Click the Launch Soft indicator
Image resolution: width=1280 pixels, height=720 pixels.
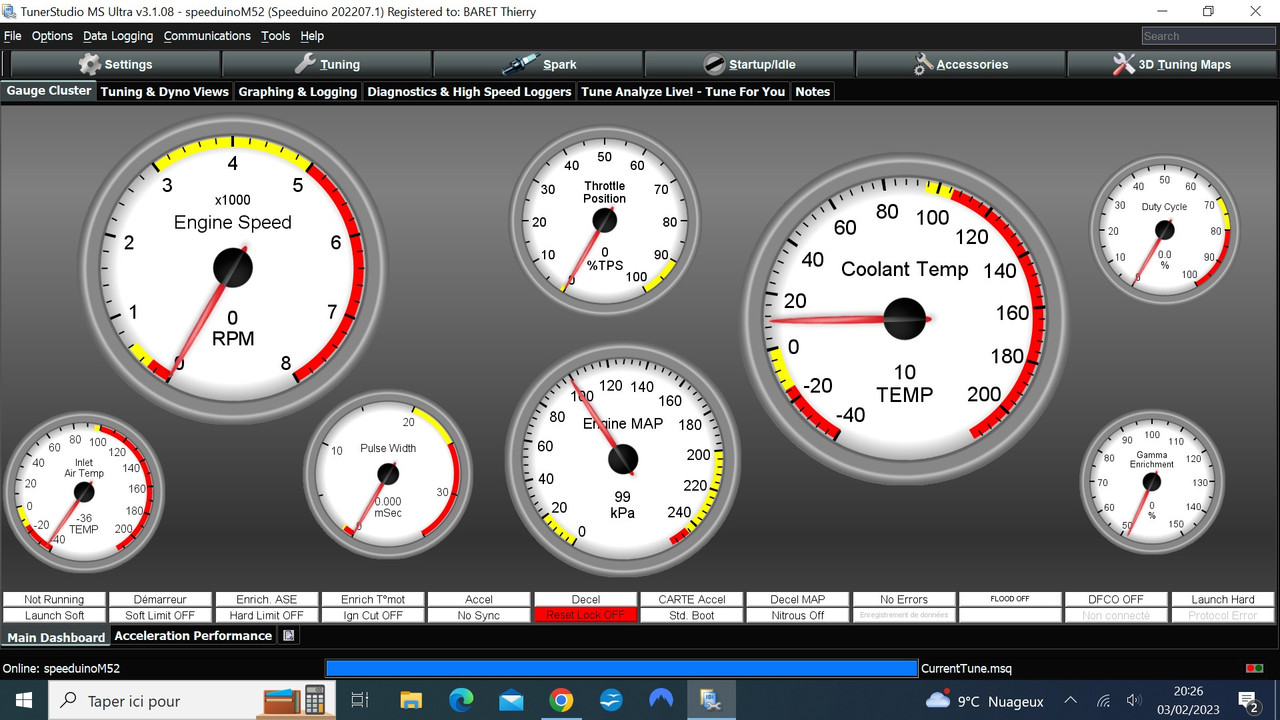[54, 615]
